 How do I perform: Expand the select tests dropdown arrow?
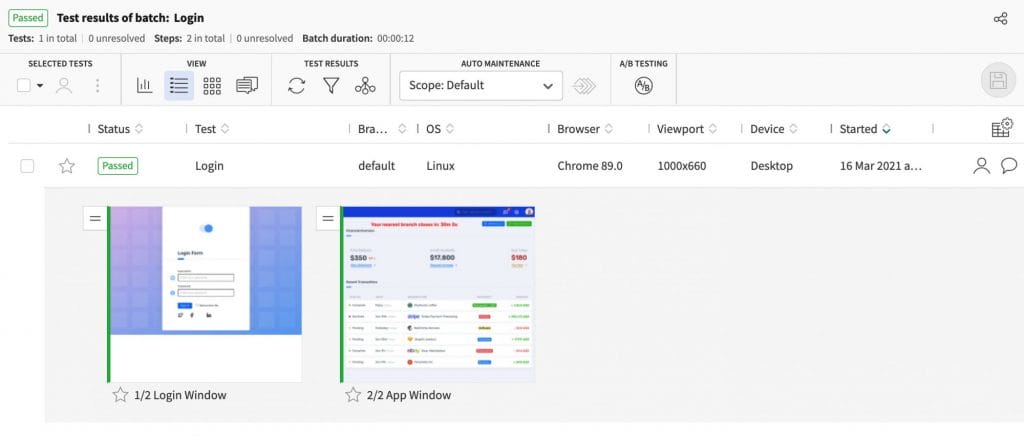(40, 86)
